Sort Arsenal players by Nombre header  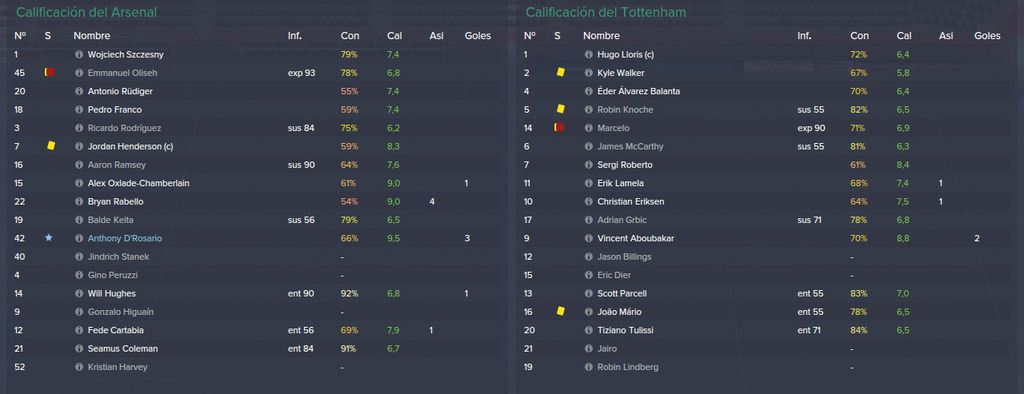tap(92, 36)
